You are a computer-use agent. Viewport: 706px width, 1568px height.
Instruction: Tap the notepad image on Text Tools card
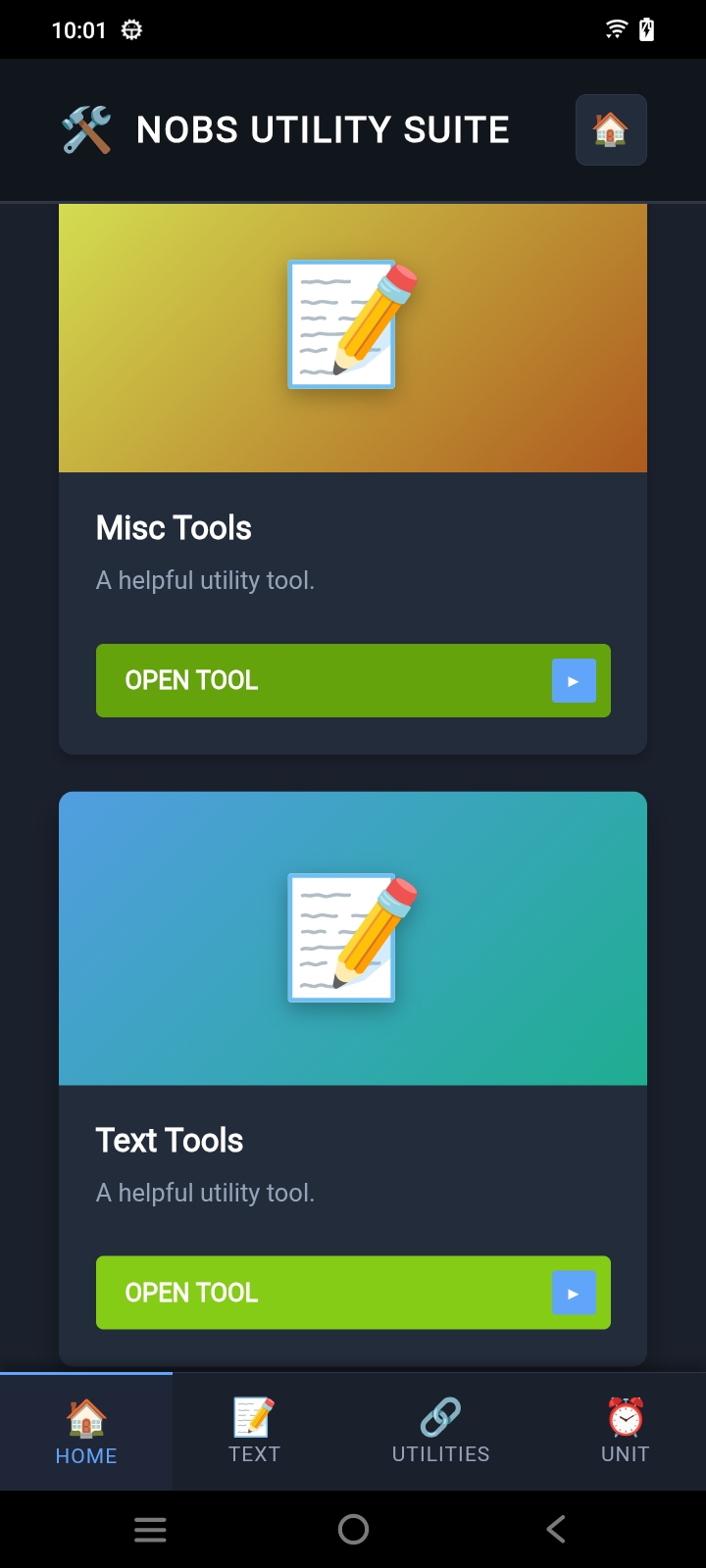(x=353, y=938)
